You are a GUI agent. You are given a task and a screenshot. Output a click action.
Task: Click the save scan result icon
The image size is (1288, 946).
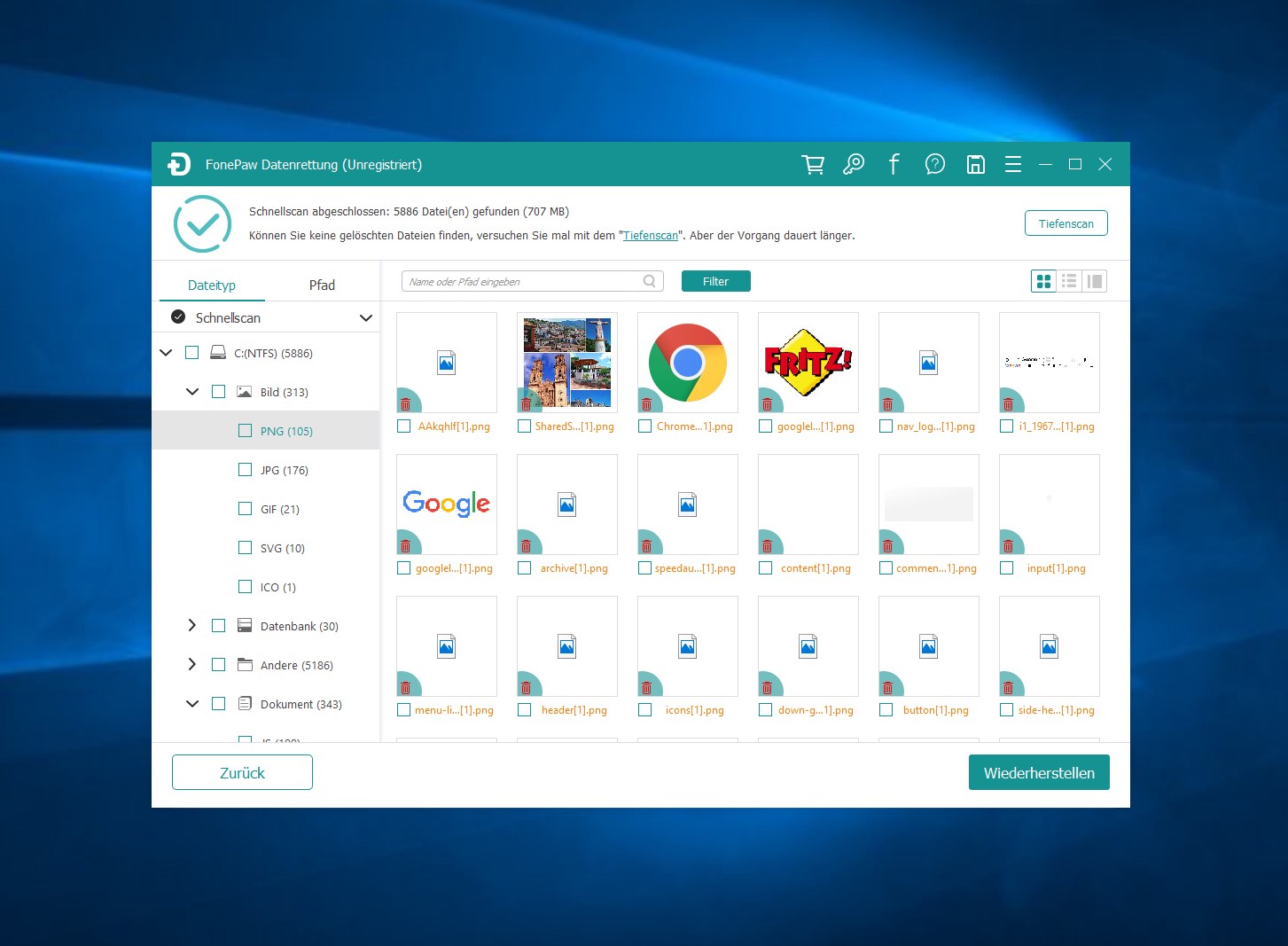click(975, 164)
